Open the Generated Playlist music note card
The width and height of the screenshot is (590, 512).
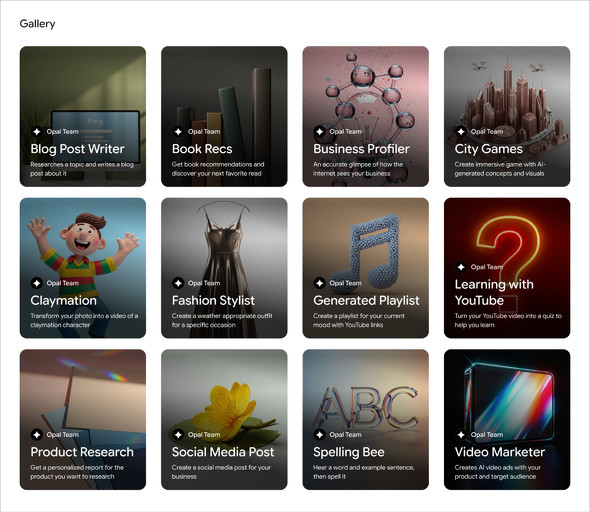click(365, 268)
